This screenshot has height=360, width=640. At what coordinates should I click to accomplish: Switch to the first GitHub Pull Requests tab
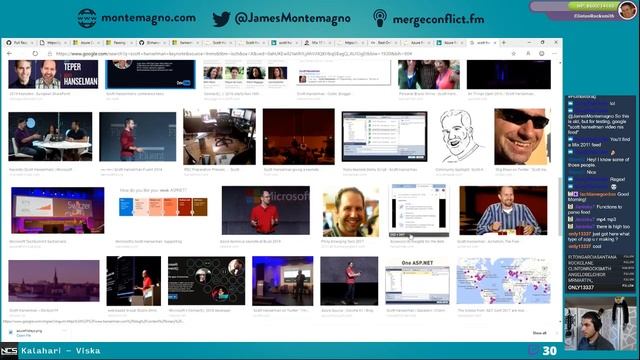click(20, 42)
